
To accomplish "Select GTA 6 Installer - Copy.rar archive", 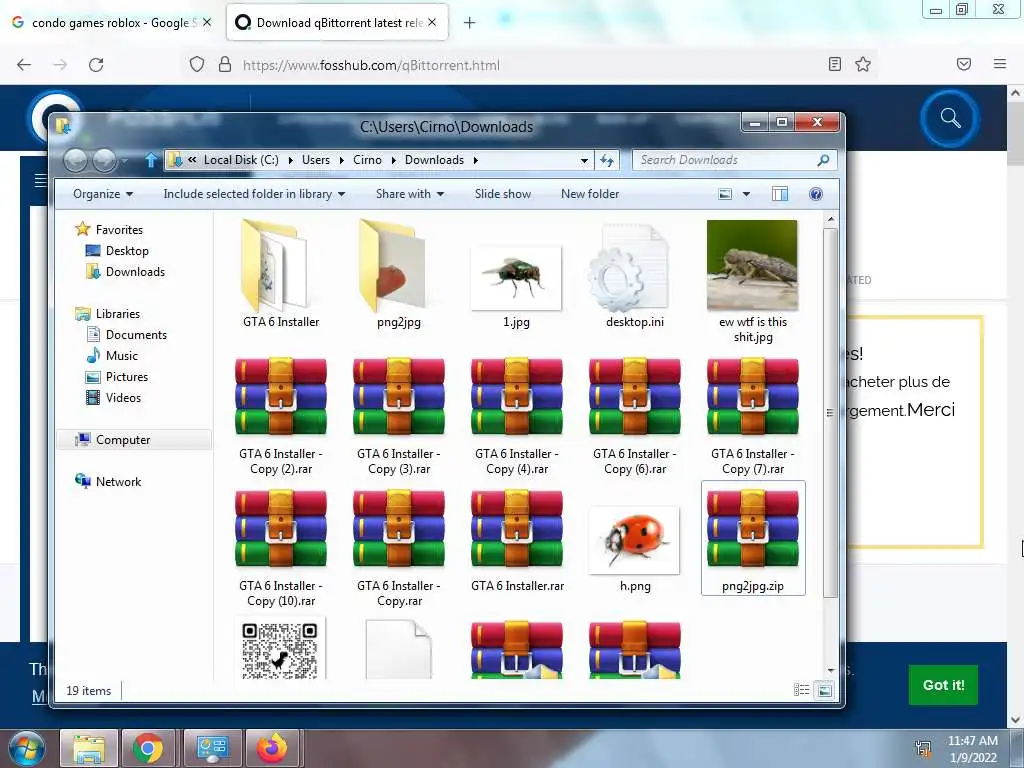I will 399,528.
